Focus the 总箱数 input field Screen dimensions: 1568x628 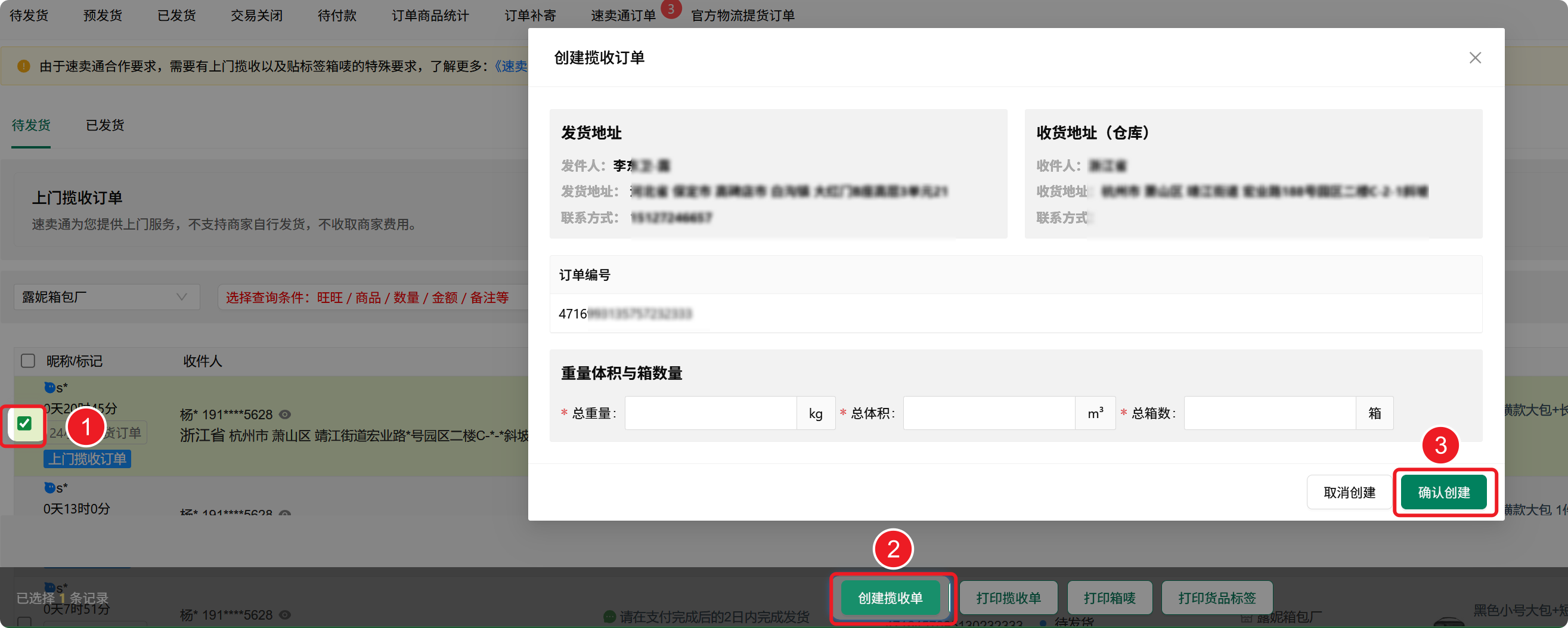[x=1270, y=413]
